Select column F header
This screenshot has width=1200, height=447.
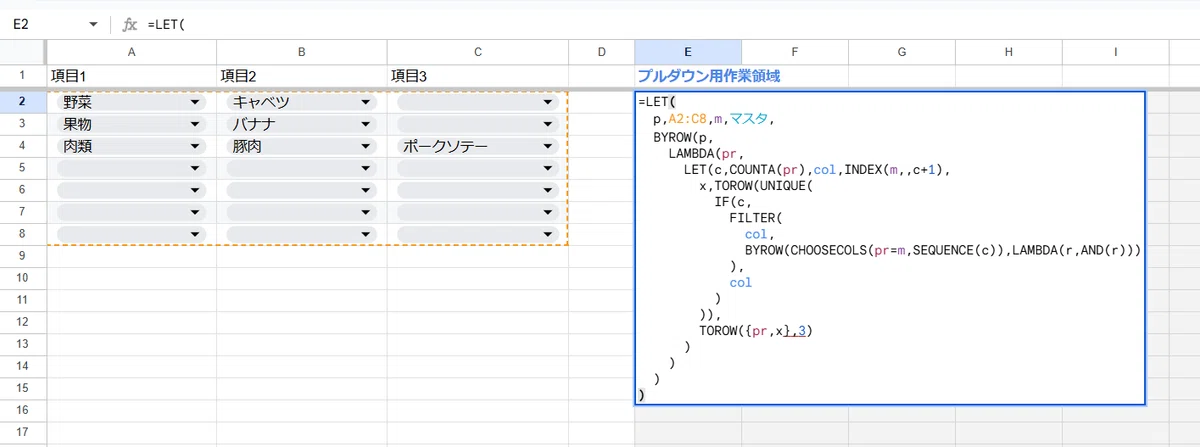pyautogui.click(x=795, y=51)
